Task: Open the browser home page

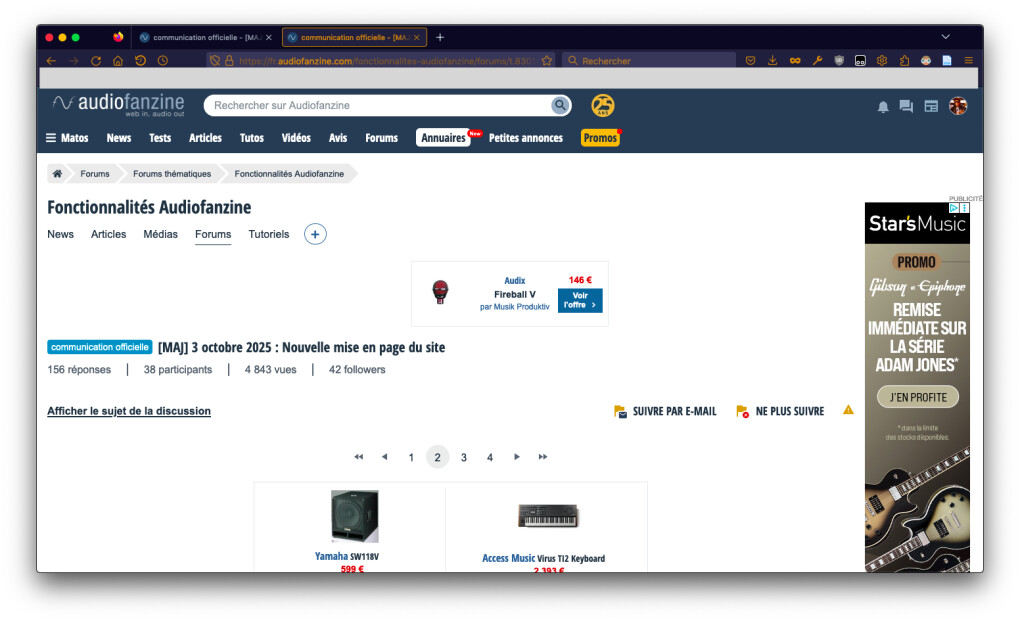Action: pos(118,60)
